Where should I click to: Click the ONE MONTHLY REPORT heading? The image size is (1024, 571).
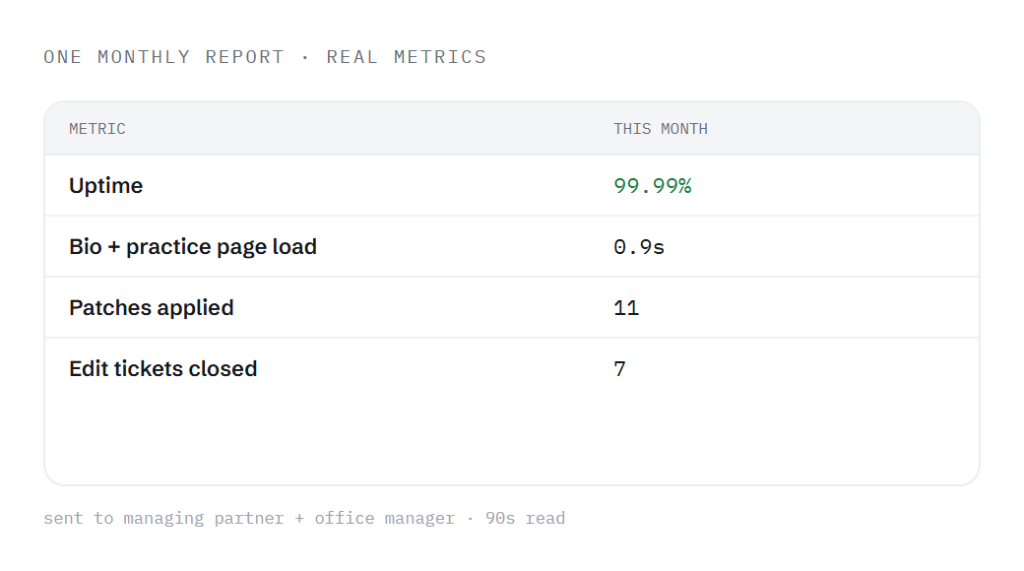164,57
